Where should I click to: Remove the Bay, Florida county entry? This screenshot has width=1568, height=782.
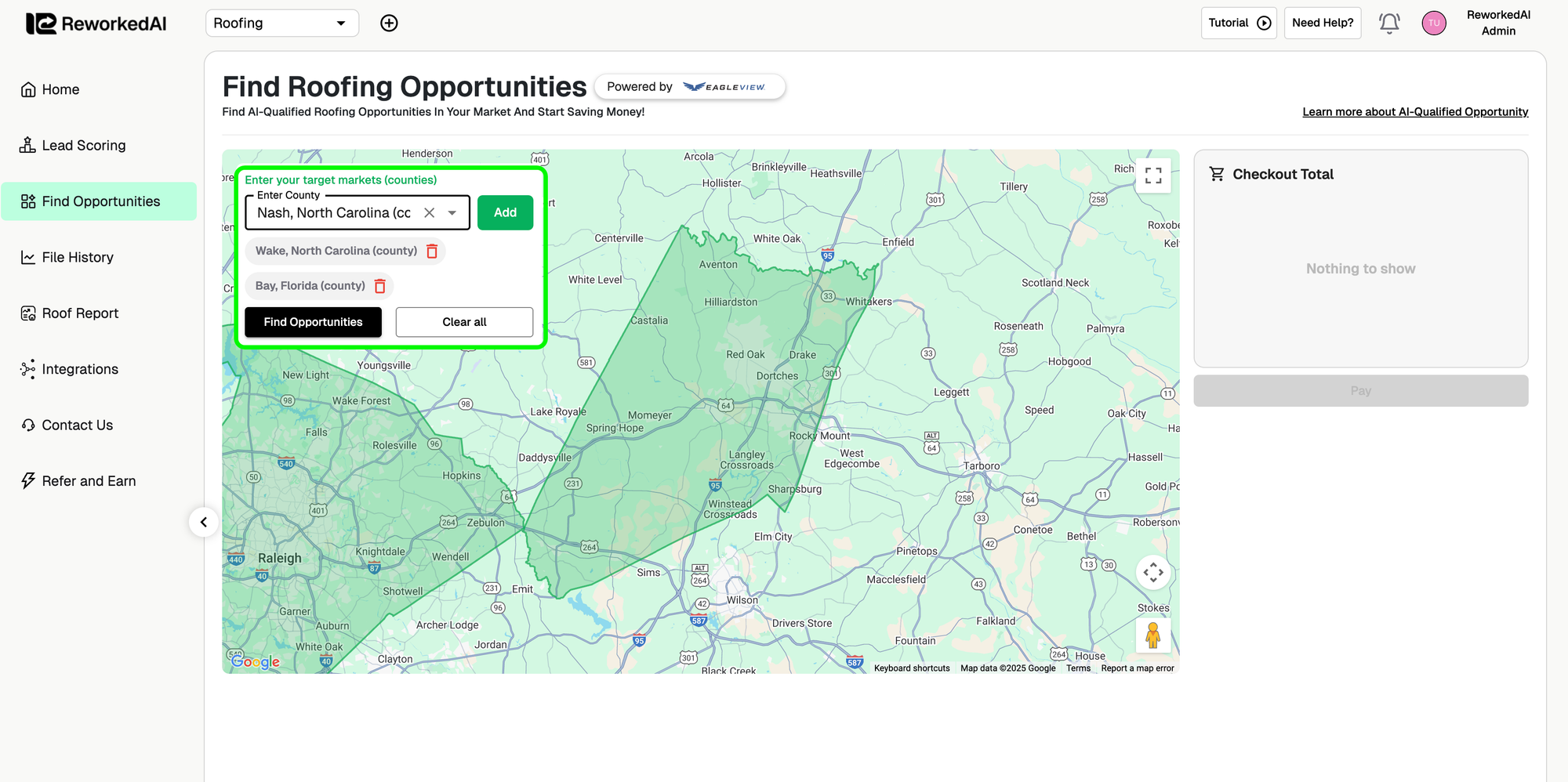coord(380,287)
